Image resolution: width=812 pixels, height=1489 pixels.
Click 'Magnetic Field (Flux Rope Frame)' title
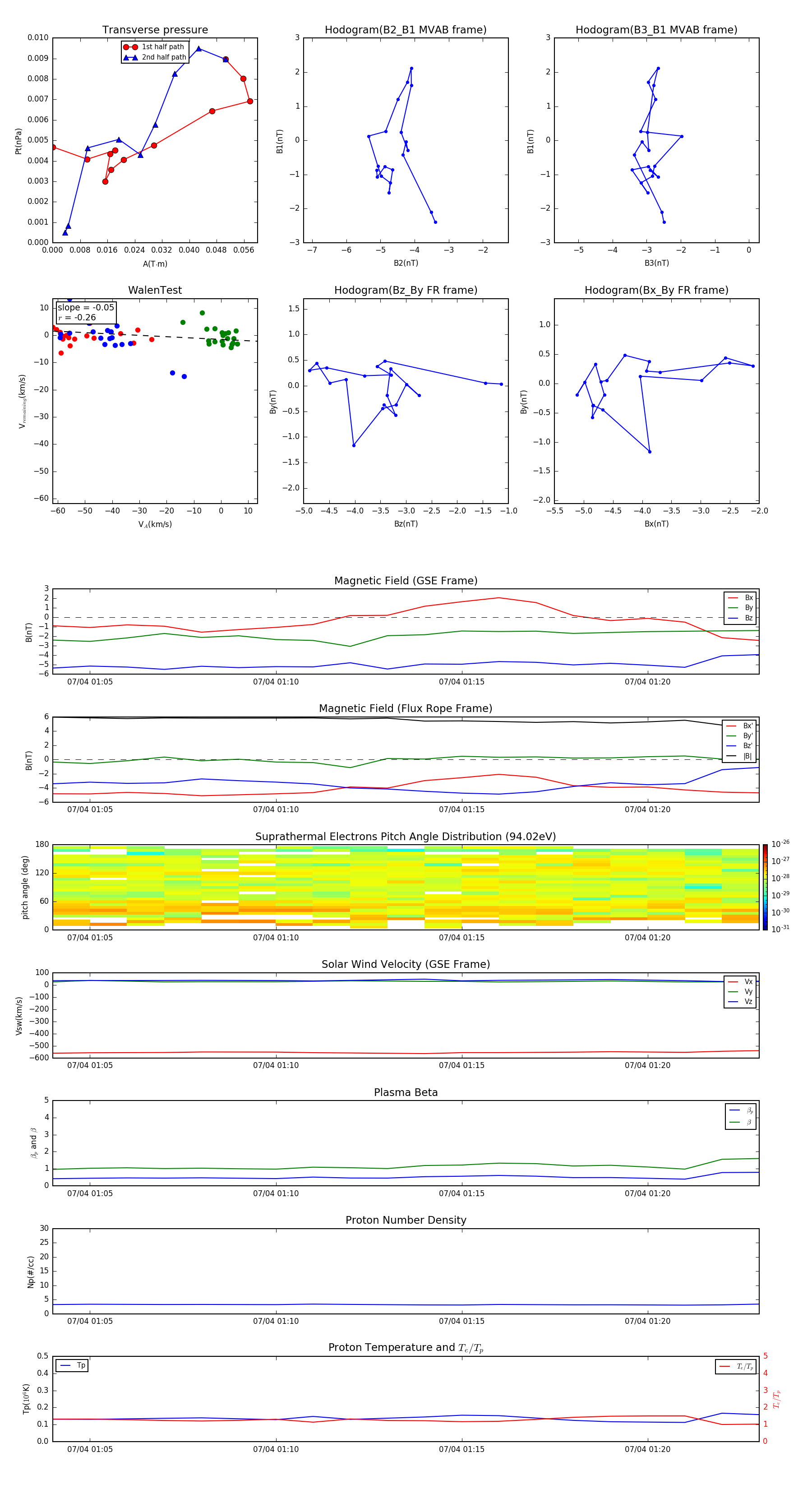pyautogui.click(x=406, y=709)
